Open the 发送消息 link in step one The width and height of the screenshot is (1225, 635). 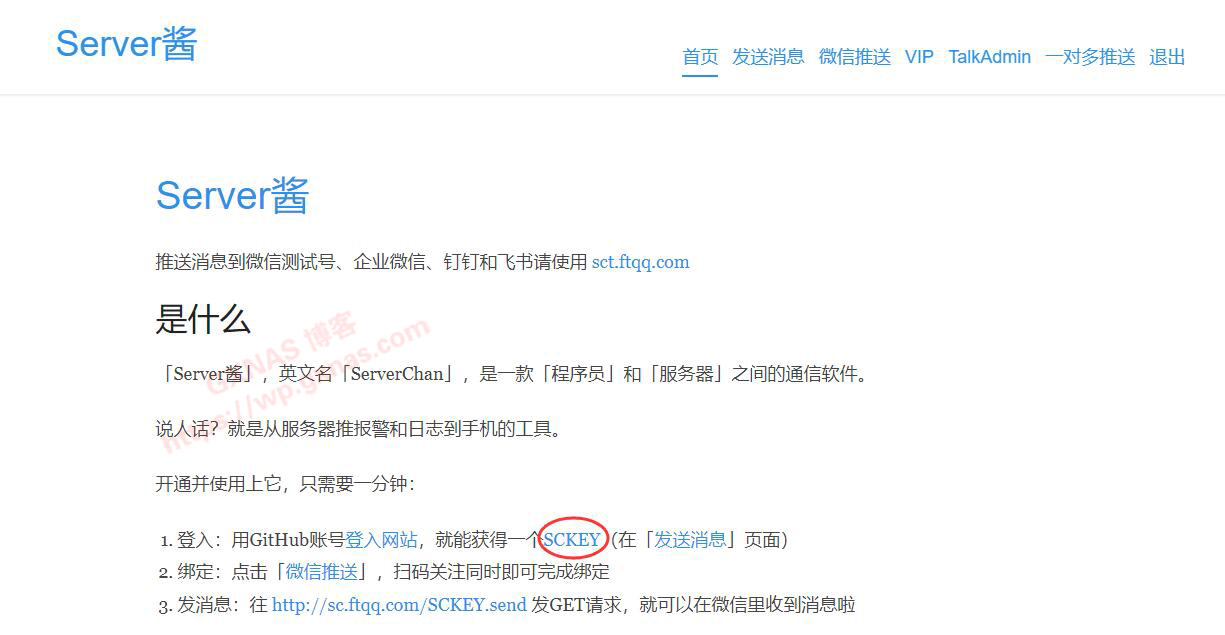click(690, 540)
